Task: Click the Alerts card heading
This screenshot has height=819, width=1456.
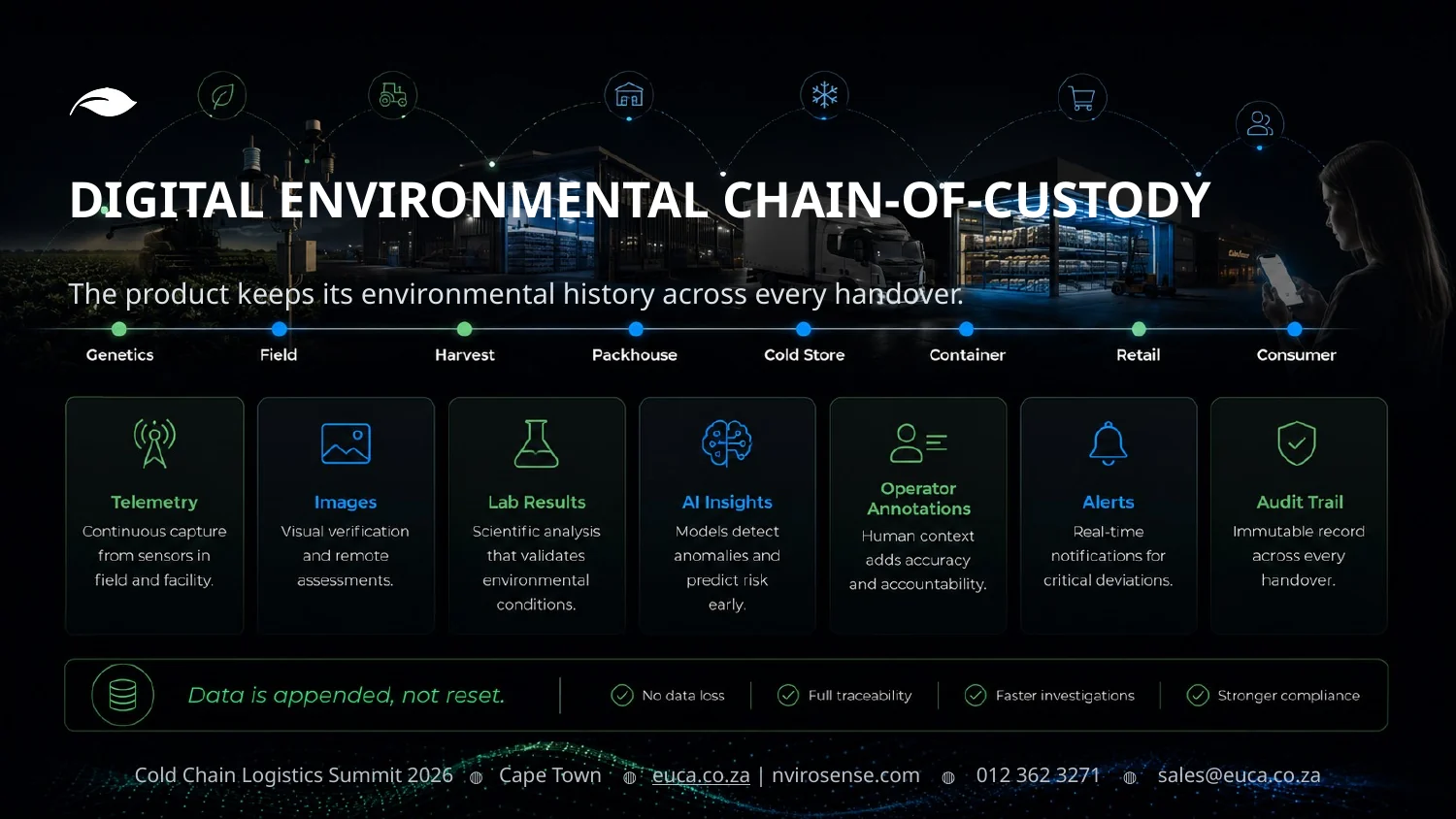Action: [1109, 503]
